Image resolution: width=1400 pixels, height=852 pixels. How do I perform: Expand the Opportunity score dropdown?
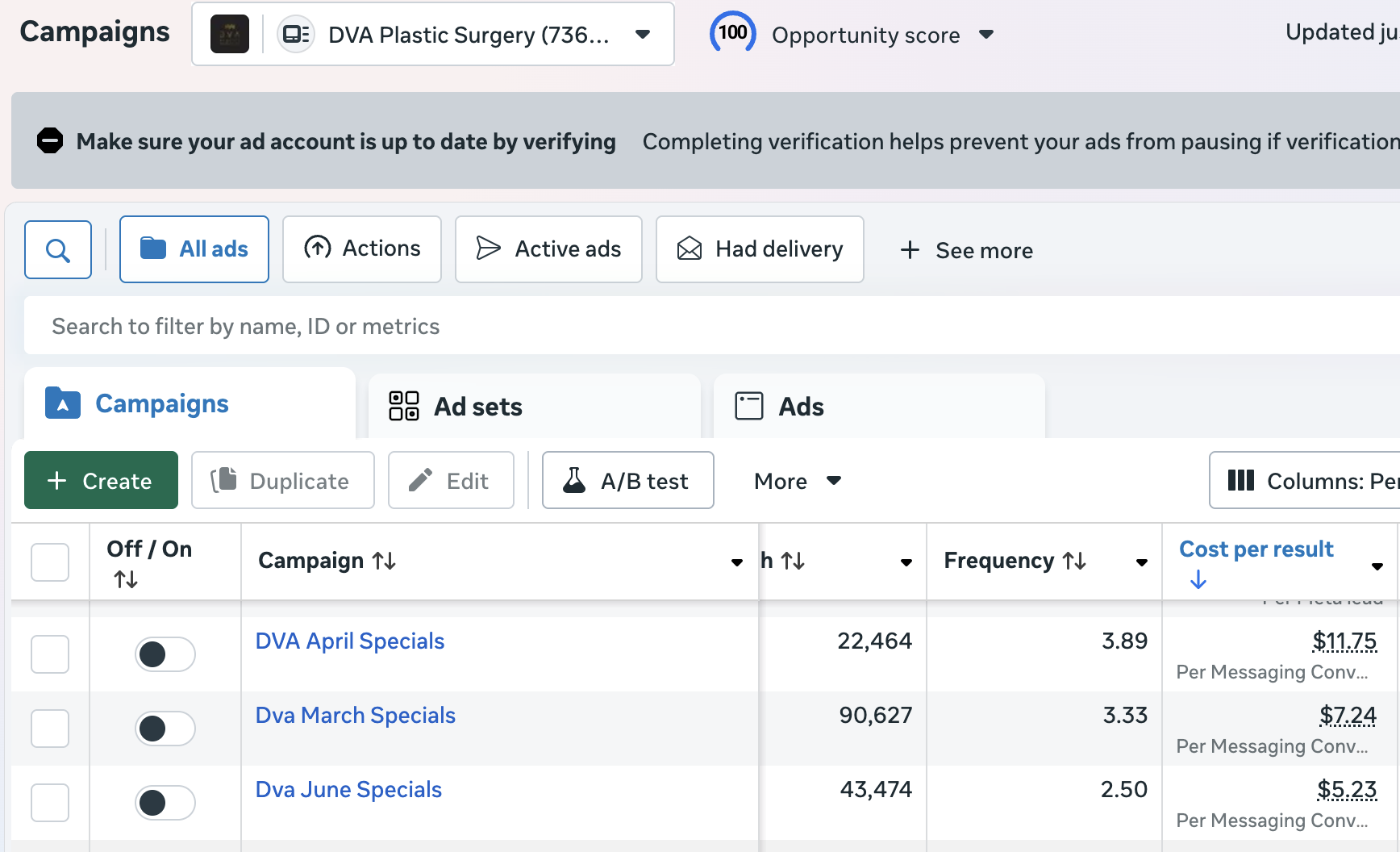click(x=985, y=35)
